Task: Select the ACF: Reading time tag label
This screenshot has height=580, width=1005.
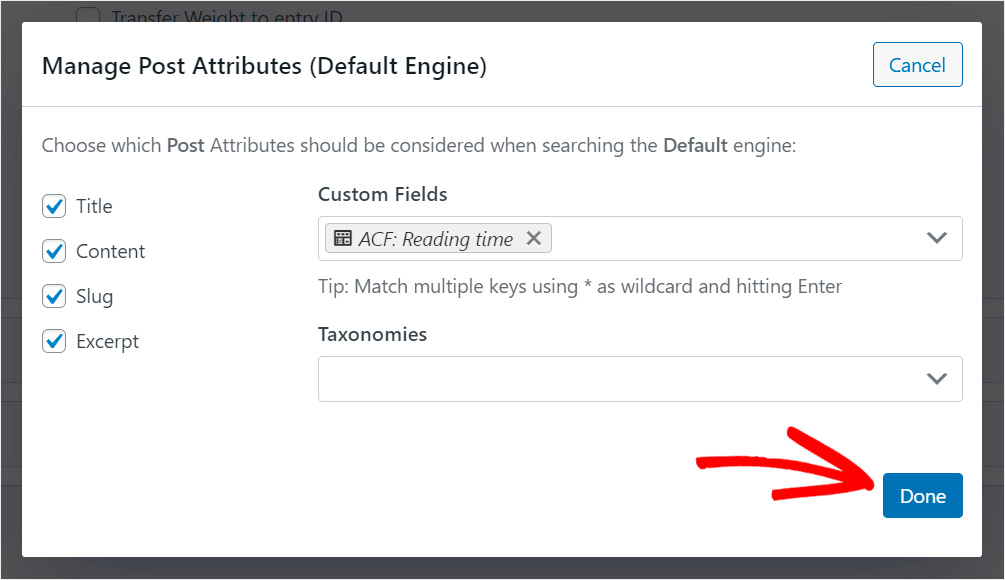Action: coord(435,239)
